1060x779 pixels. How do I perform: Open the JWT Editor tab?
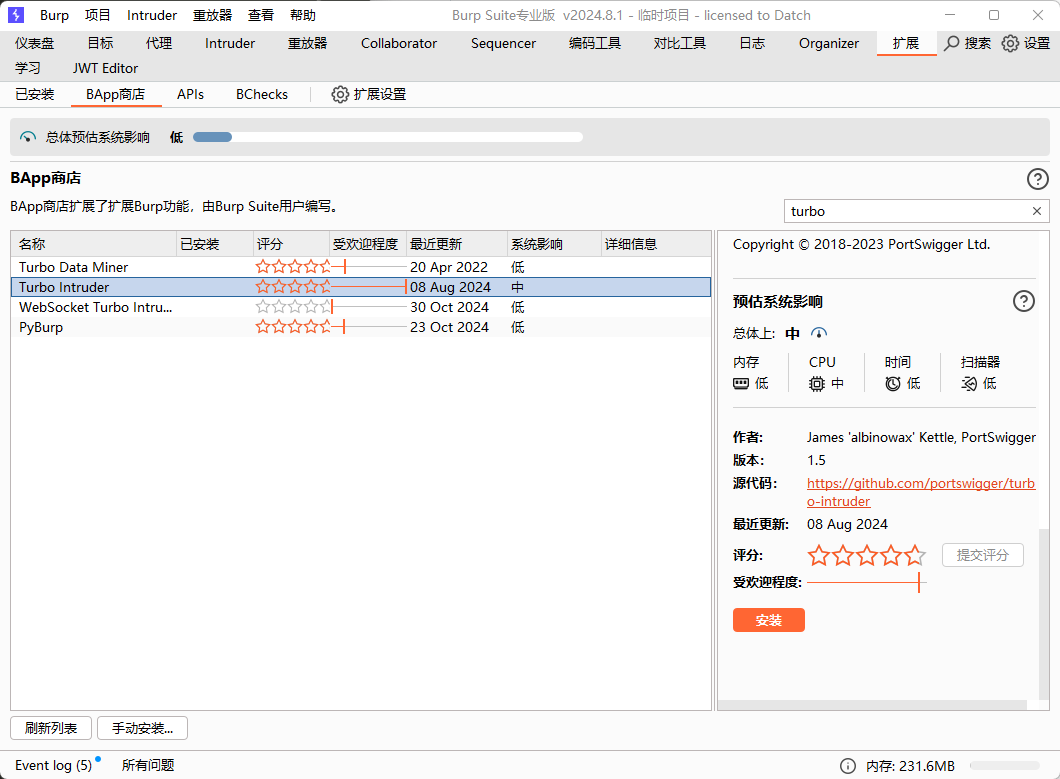[105, 68]
